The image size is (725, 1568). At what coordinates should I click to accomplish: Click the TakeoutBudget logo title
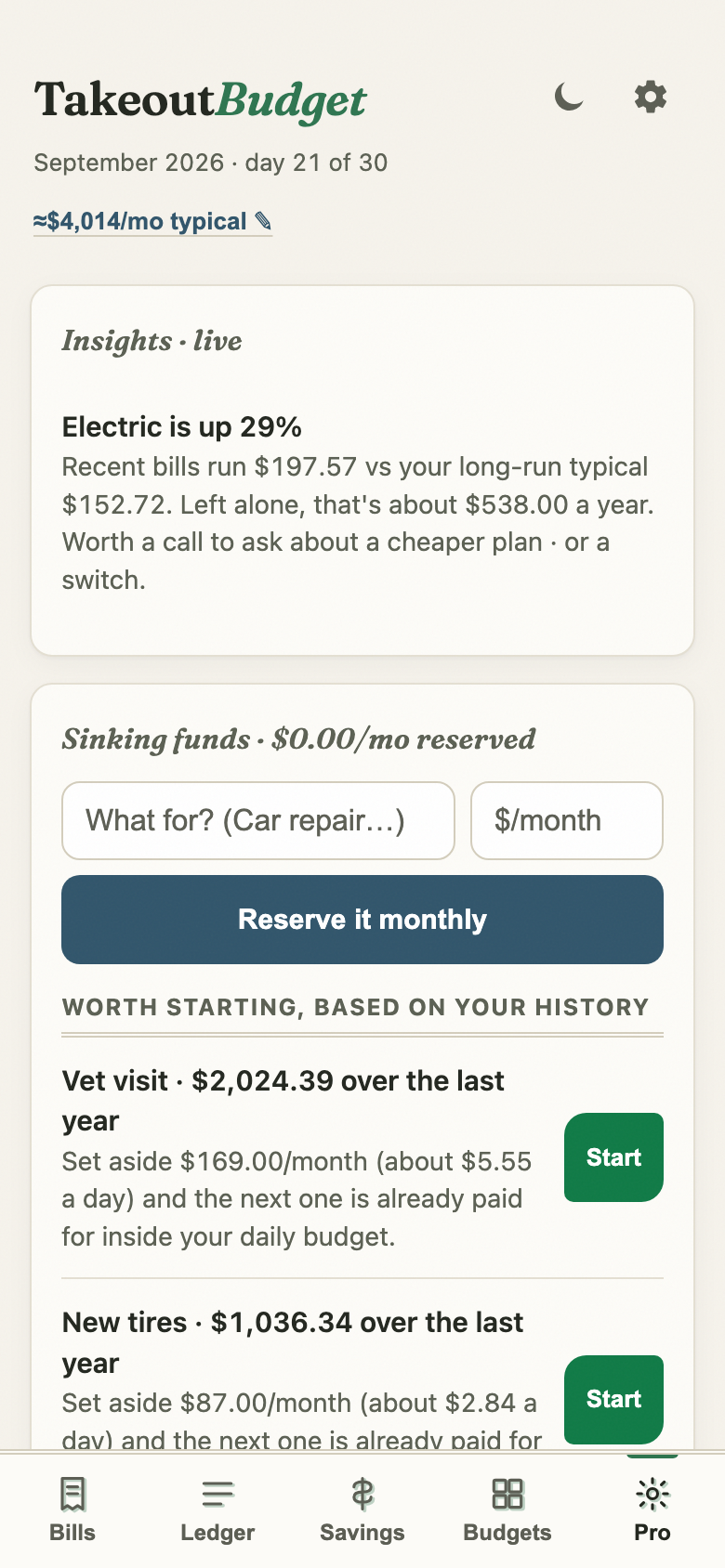(201, 100)
